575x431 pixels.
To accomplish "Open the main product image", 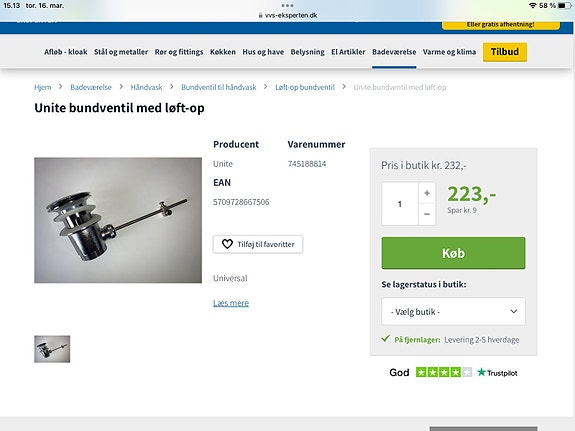I will coord(118,220).
